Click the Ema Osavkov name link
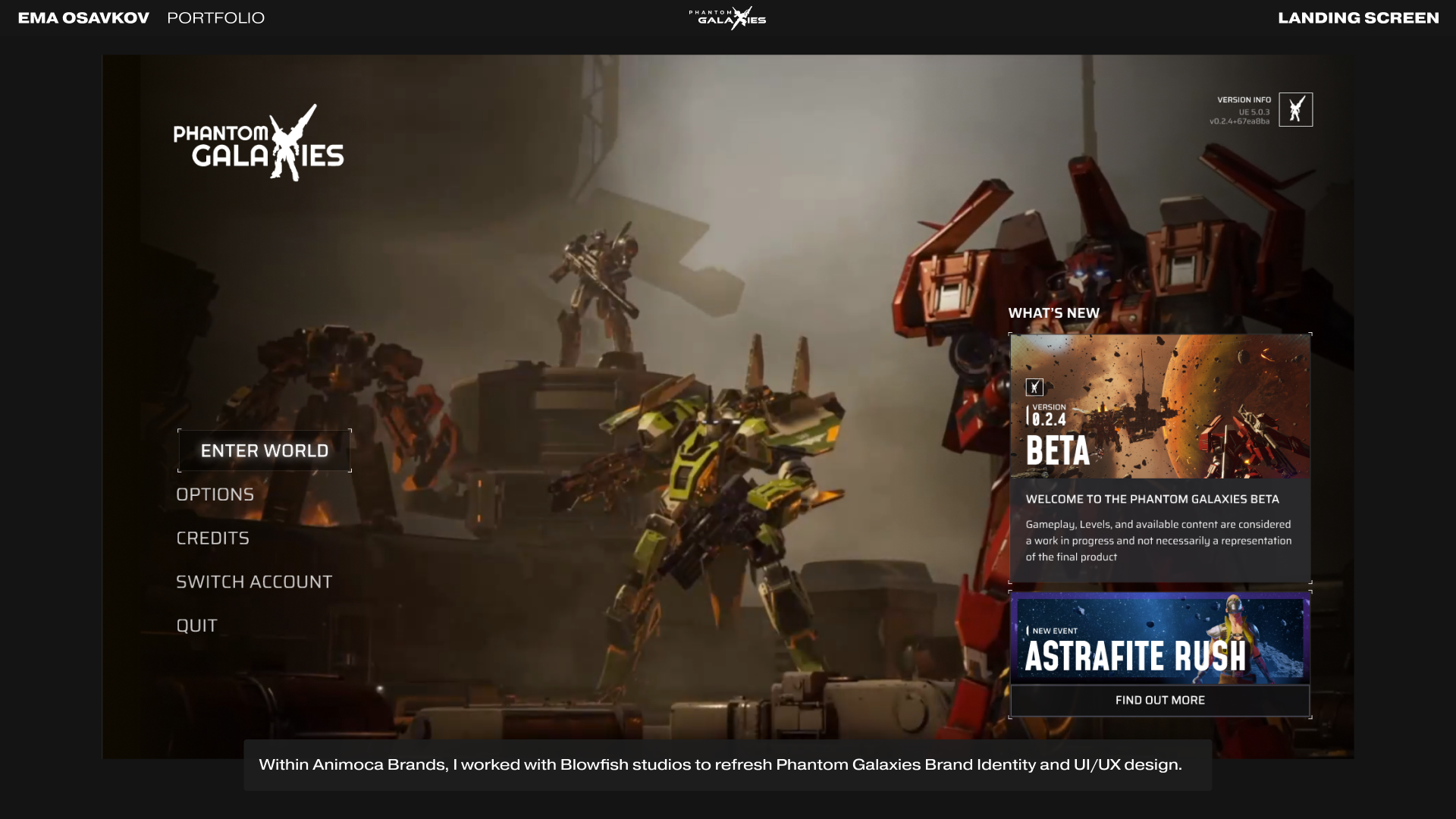The height and width of the screenshot is (819, 1456). 83,18
